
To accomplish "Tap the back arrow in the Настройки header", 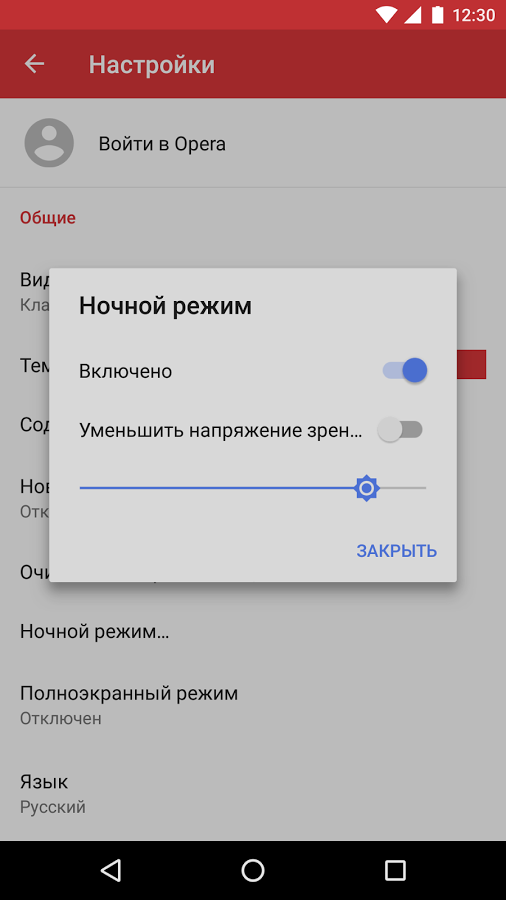I will [x=34, y=64].
